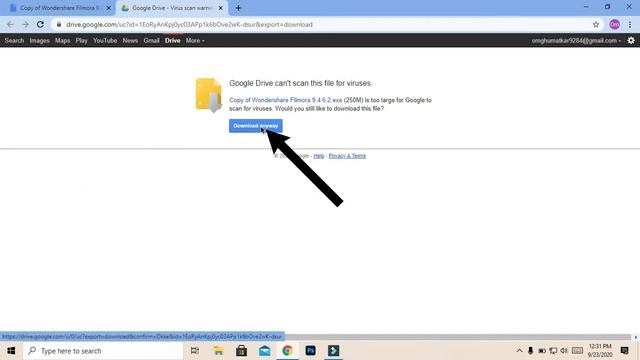The image size is (640, 360).
Task: Open Search in the Google bar
Action: click(14, 40)
